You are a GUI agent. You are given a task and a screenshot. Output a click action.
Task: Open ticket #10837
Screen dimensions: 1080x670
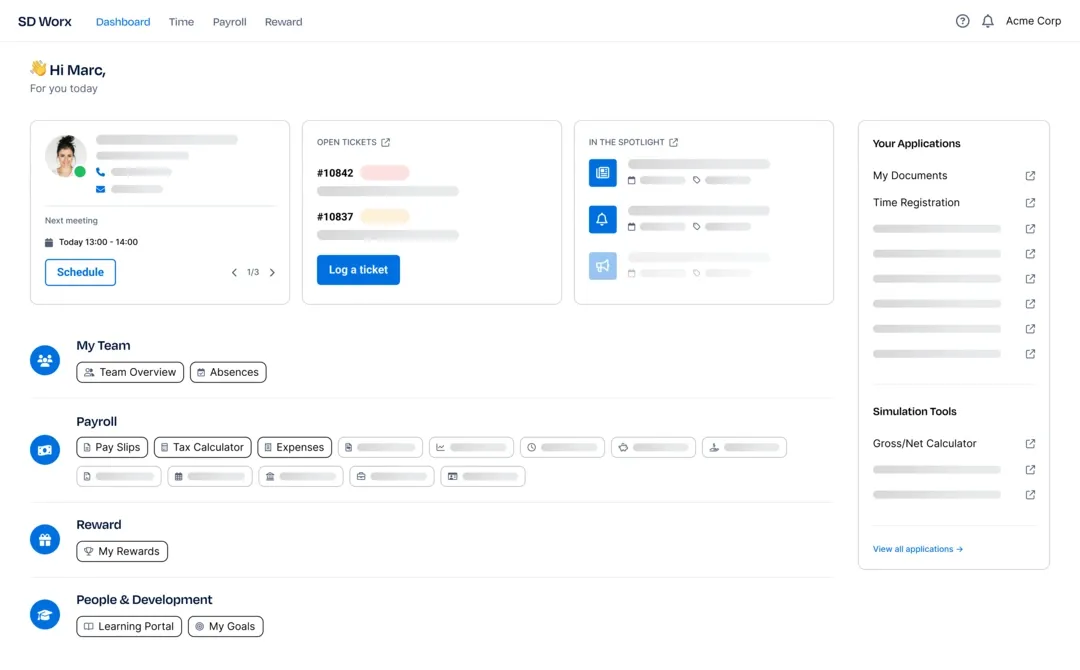tap(335, 217)
